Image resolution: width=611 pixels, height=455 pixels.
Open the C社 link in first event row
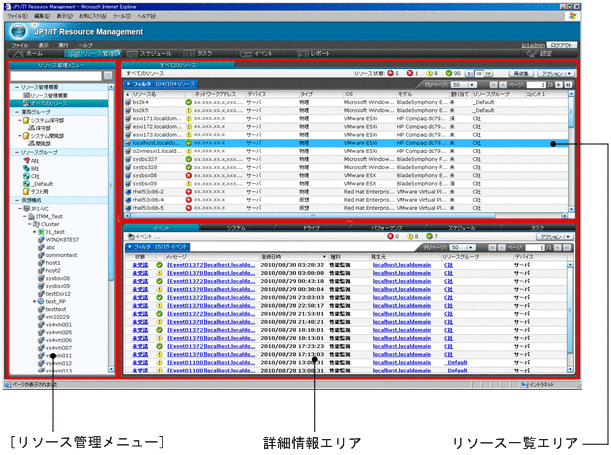pos(448,265)
